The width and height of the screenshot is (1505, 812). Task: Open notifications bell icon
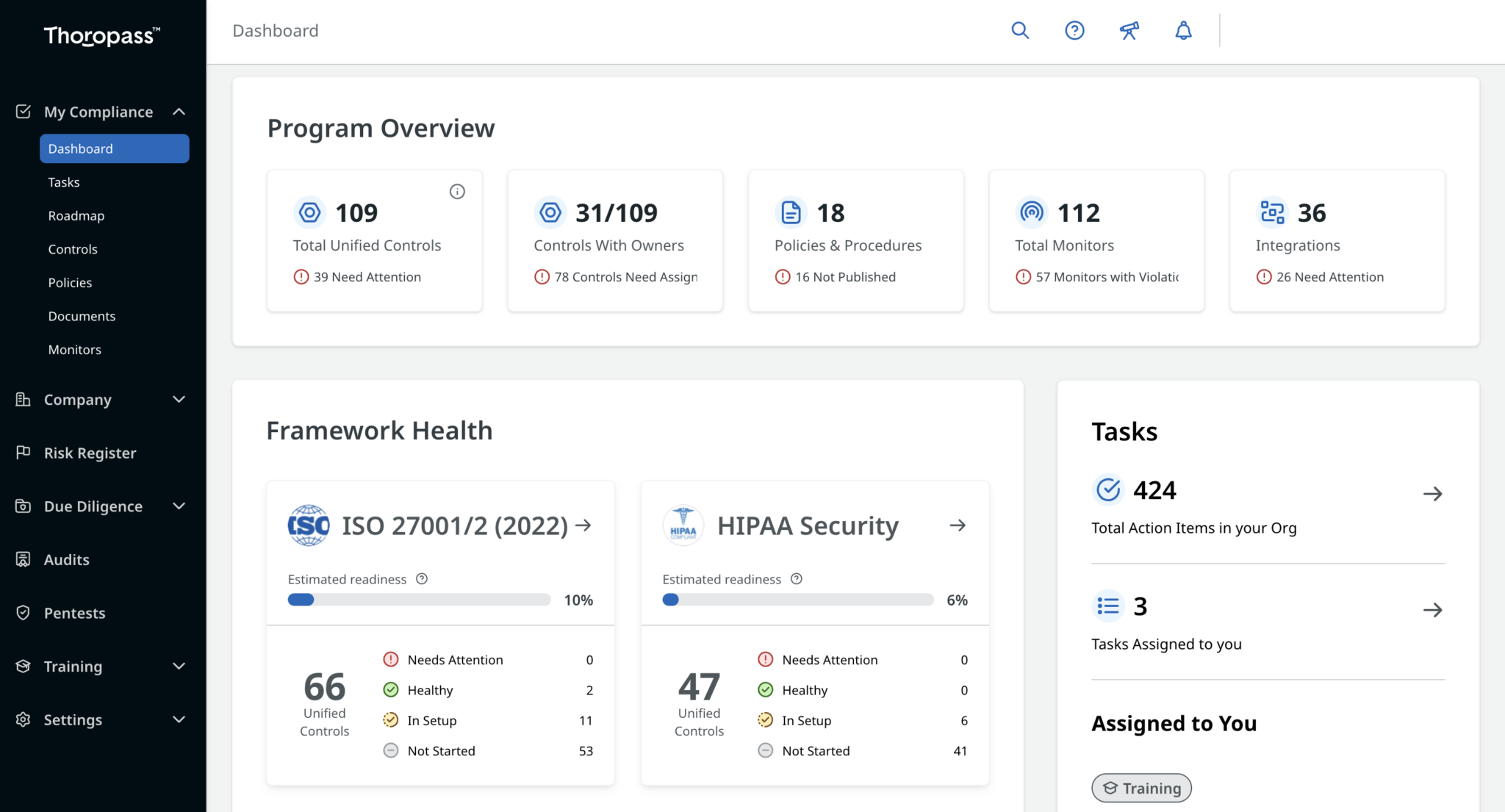(1183, 30)
